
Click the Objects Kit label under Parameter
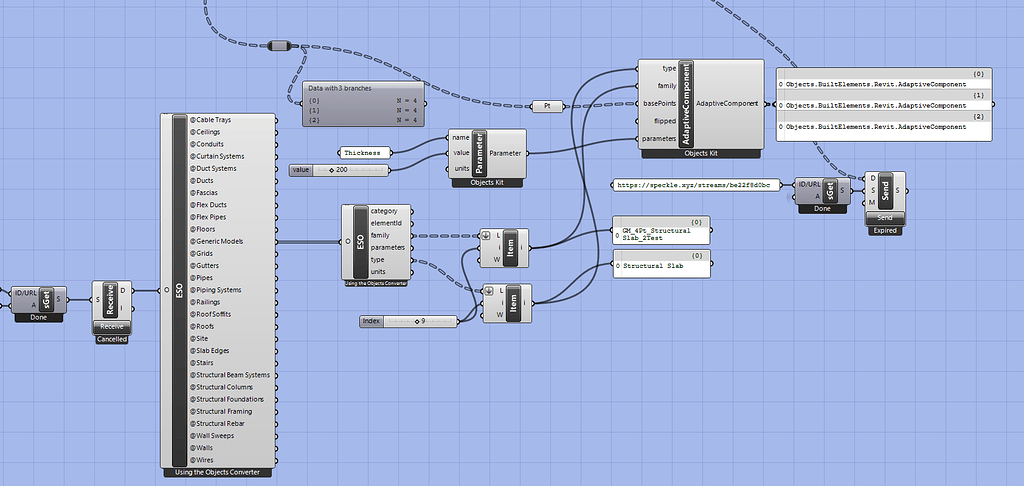coord(488,184)
